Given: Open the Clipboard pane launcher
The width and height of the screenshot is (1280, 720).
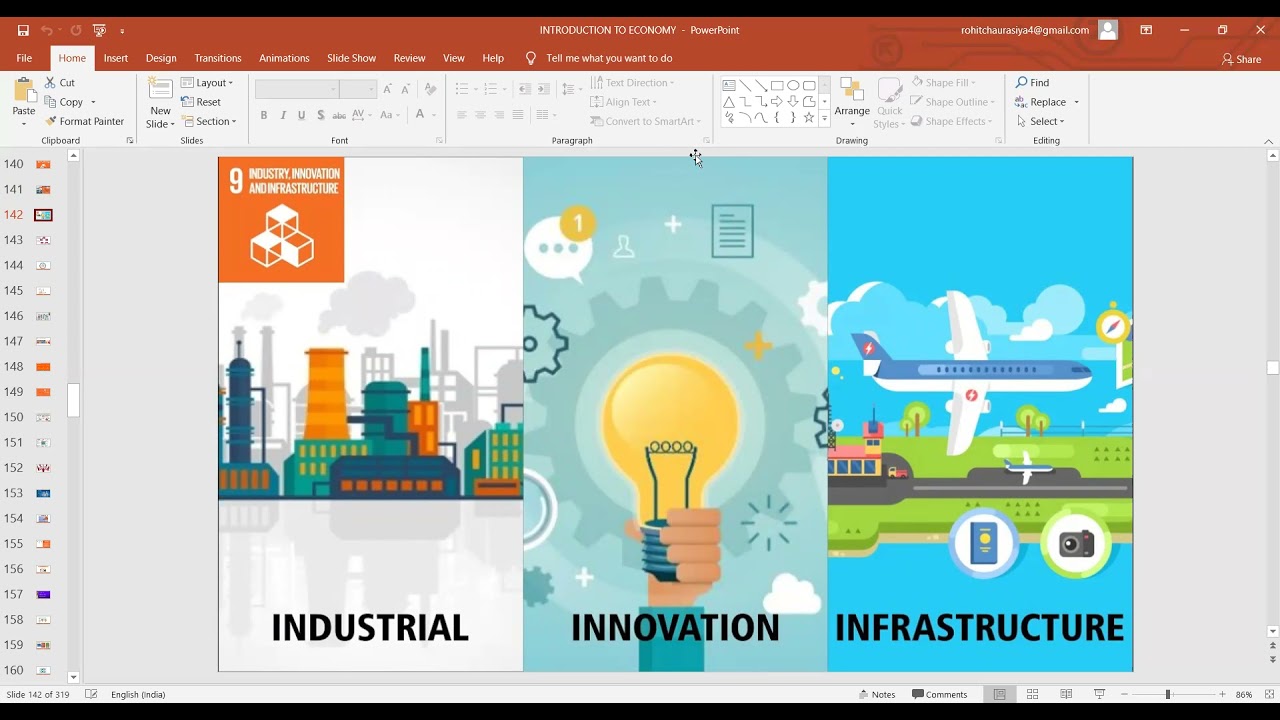Looking at the screenshot, I should pyautogui.click(x=130, y=141).
